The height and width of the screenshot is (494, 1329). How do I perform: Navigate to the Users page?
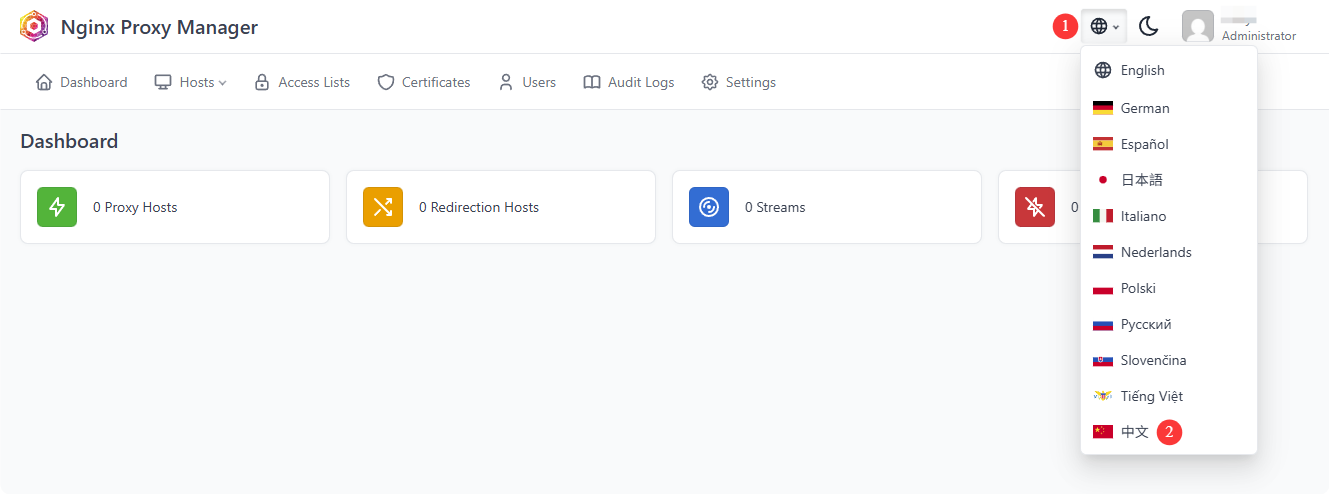[x=527, y=82]
